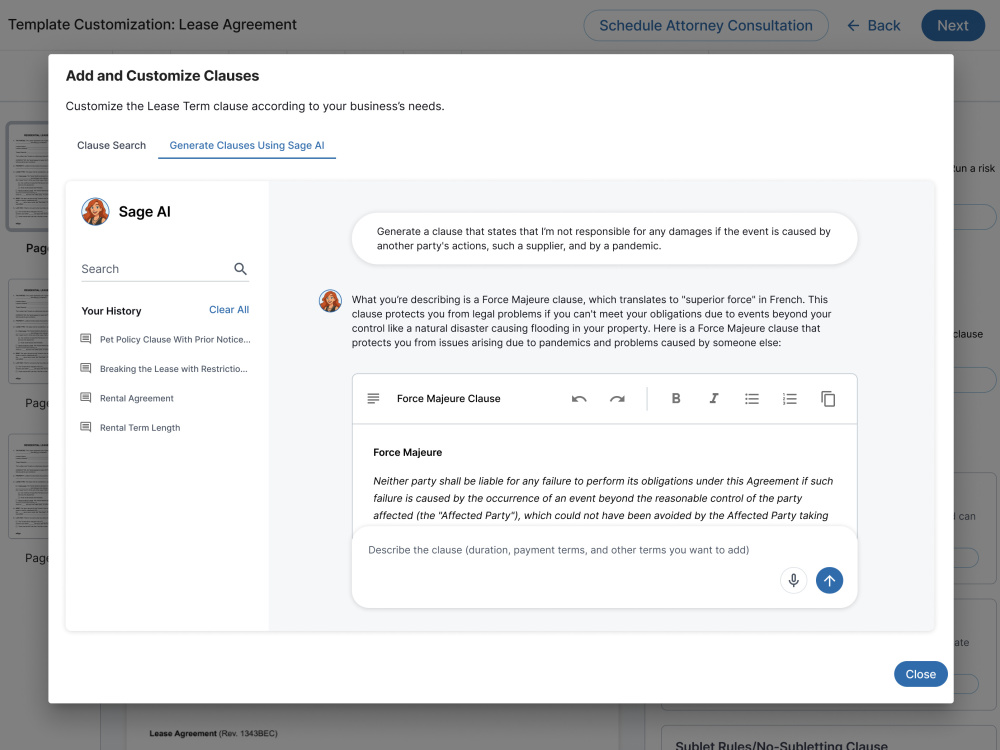Click the Force Majeure Clause editor title

(x=448, y=399)
